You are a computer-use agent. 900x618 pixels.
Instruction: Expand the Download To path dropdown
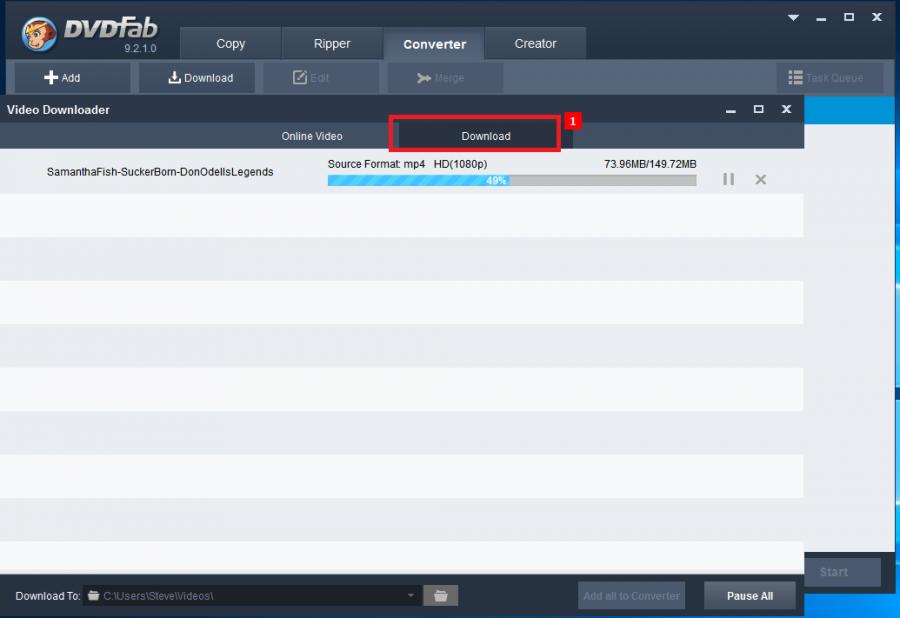click(410, 596)
